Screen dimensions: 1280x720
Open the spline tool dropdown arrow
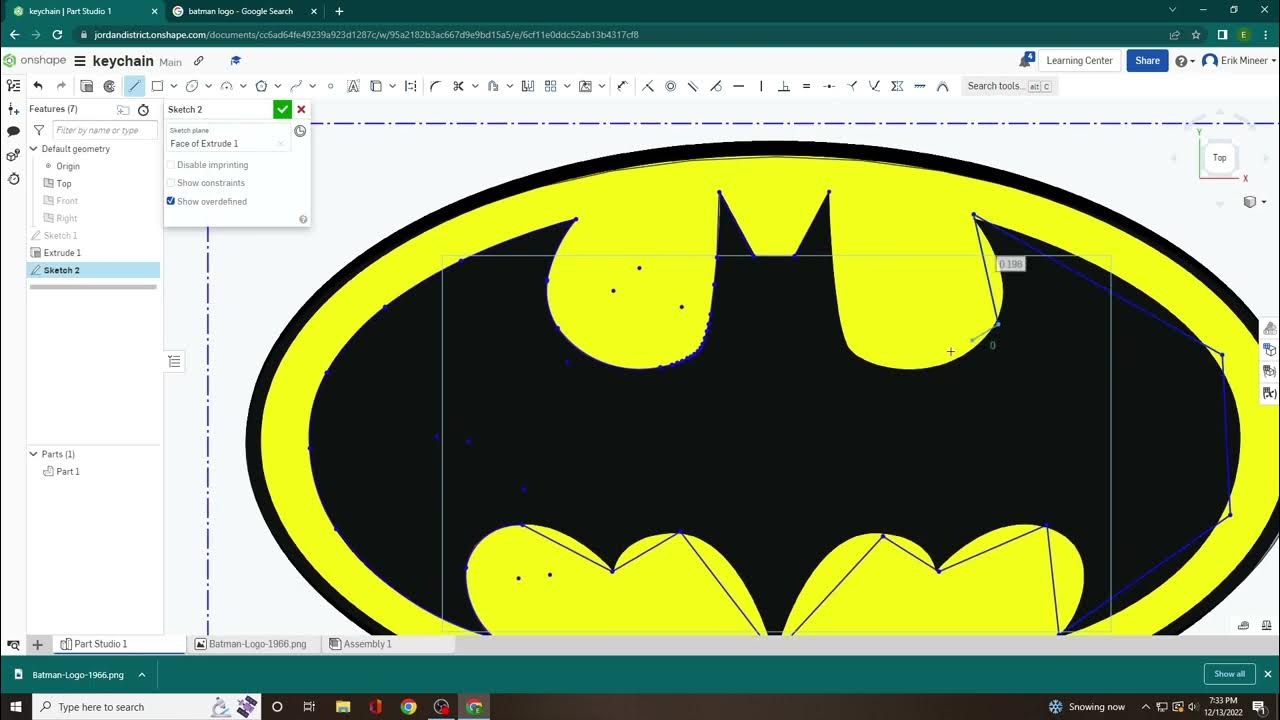(313, 86)
